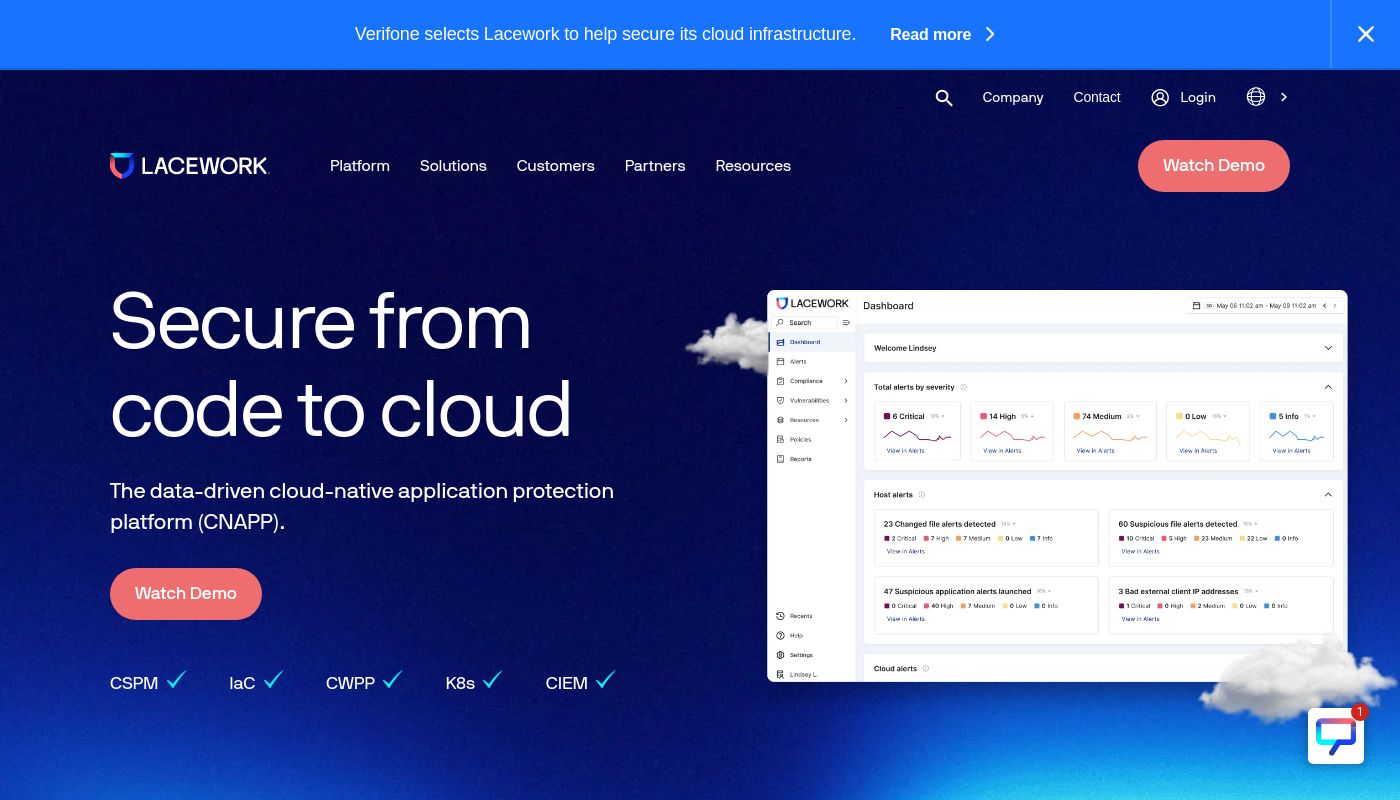Click the Lacework logo inside dashboard preview
Image resolution: width=1400 pixels, height=800 pixels.
(x=813, y=303)
